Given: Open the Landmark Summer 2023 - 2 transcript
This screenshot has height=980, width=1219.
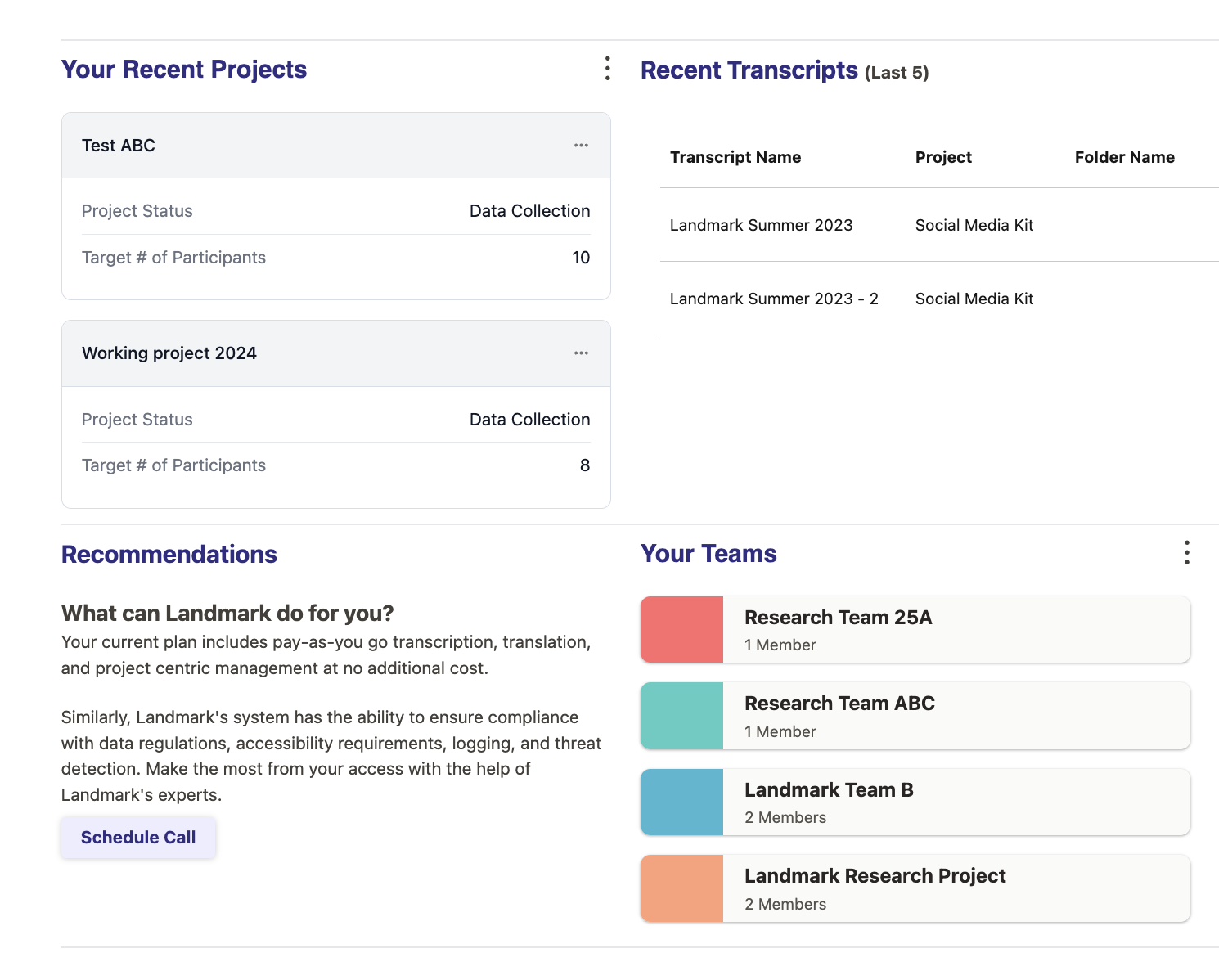Looking at the screenshot, I should 774,299.
